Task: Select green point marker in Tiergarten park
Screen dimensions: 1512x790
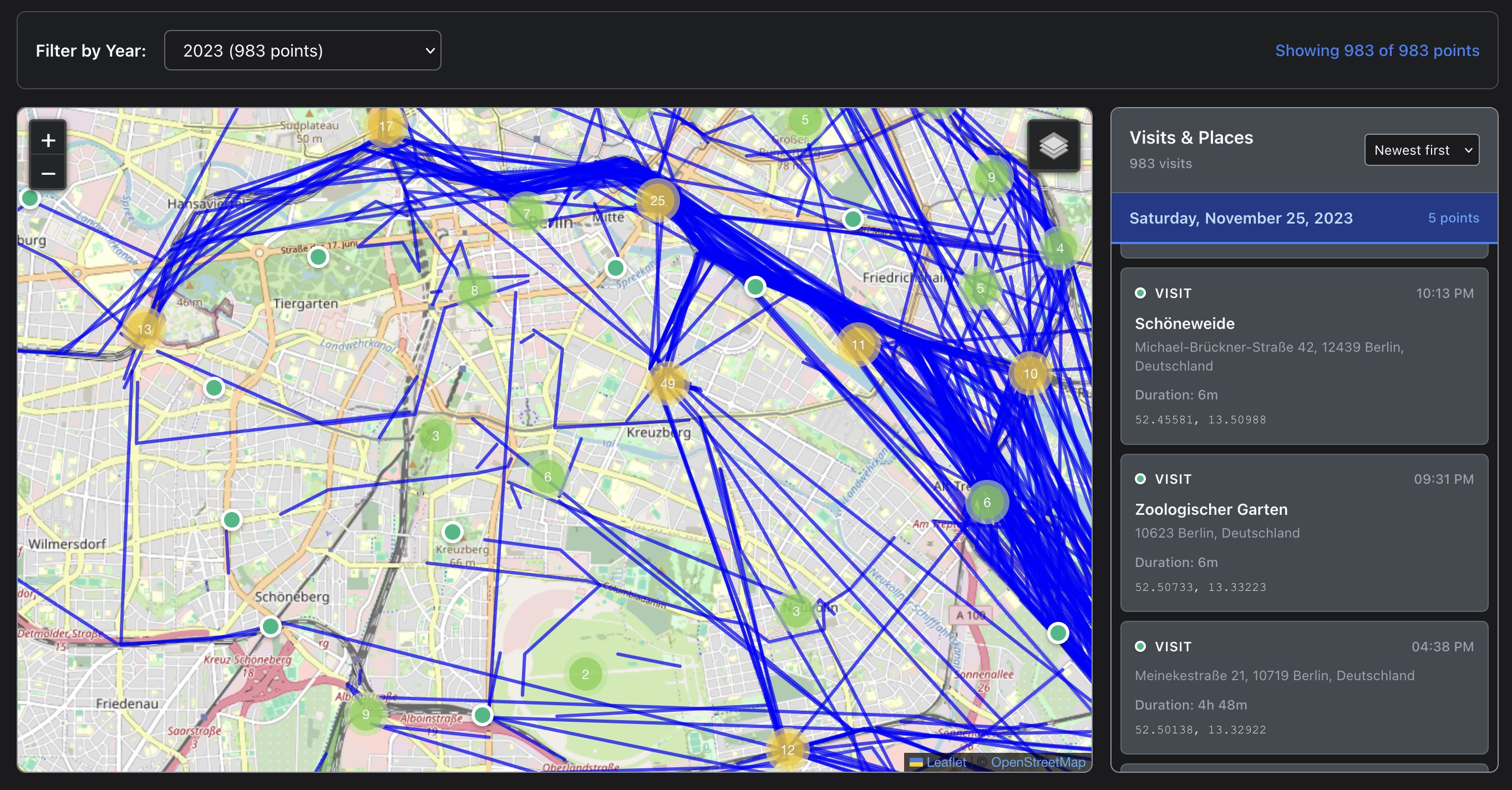Action: point(318,257)
